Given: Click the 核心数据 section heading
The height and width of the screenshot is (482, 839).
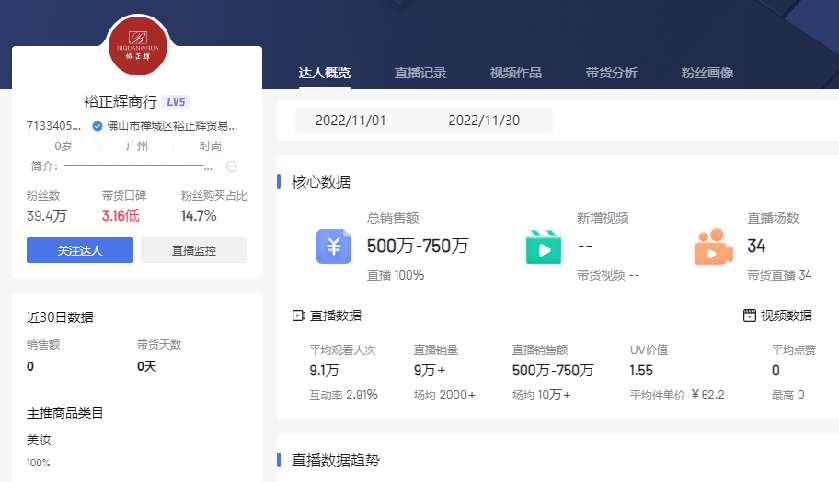Looking at the screenshot, I should (x=321, y=182).
